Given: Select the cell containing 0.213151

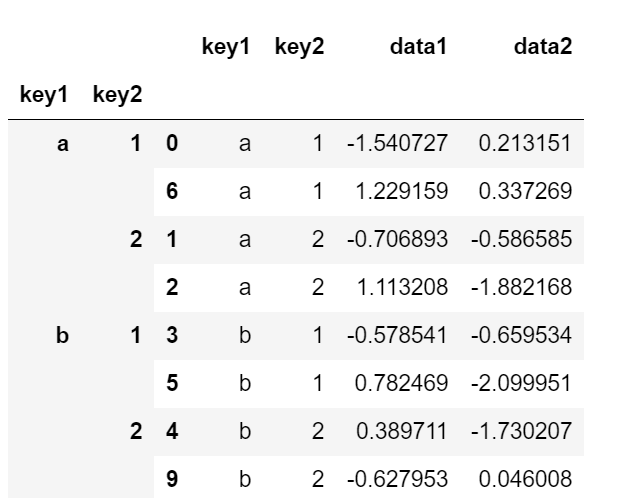Looking at the screenshot, I should [526, 145].
